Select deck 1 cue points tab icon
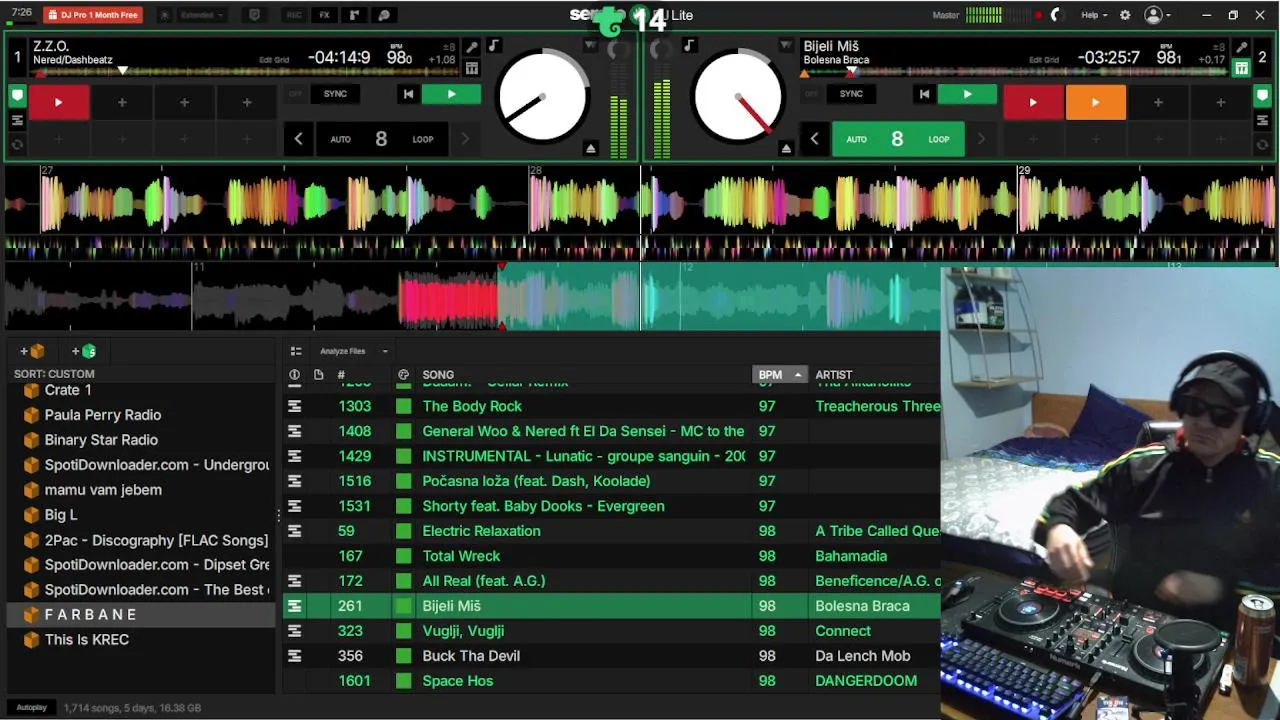1280x720 pixels. (x=17, y=97)
